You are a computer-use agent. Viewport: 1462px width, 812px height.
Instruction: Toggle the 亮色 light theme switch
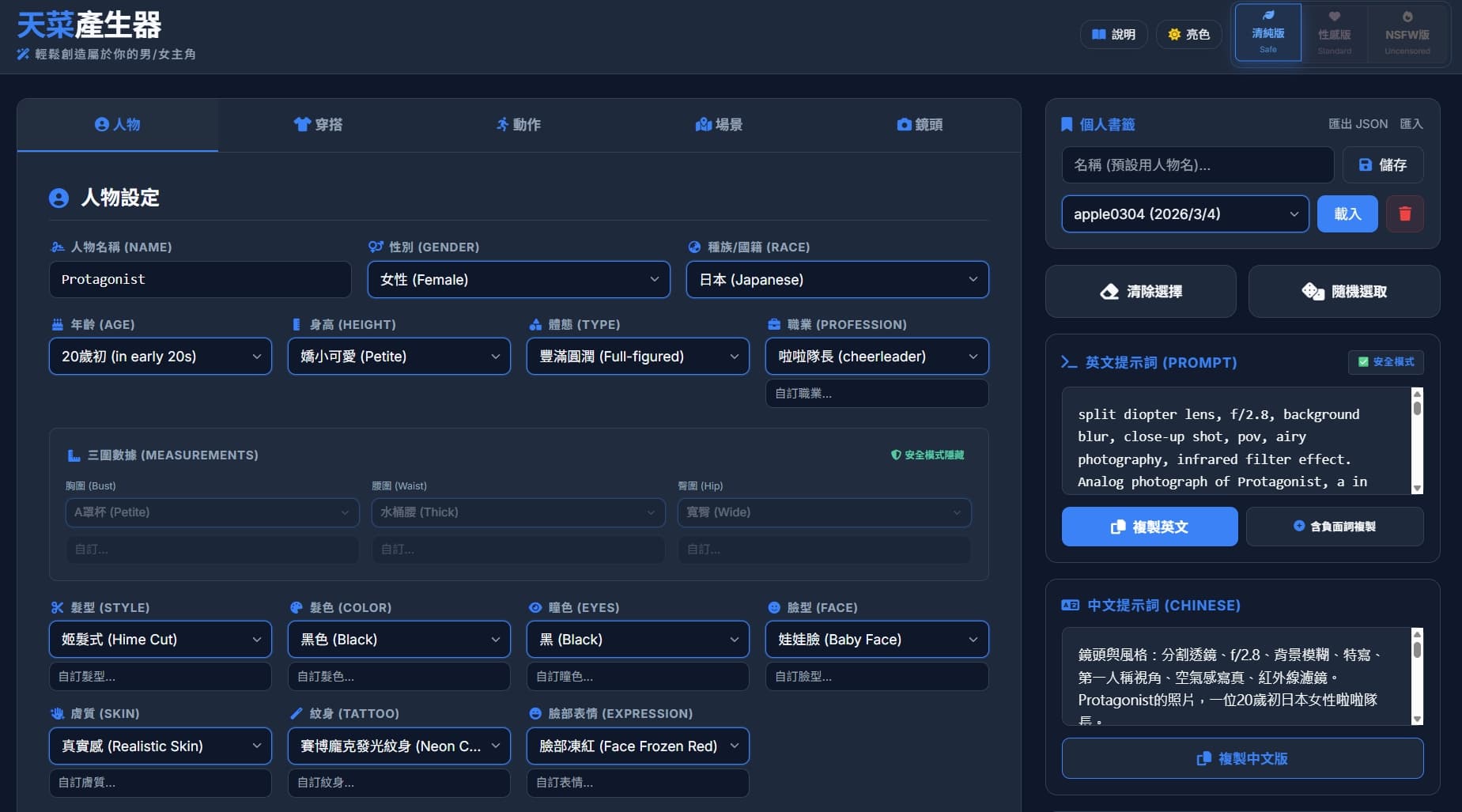(x=1189, y=35)
